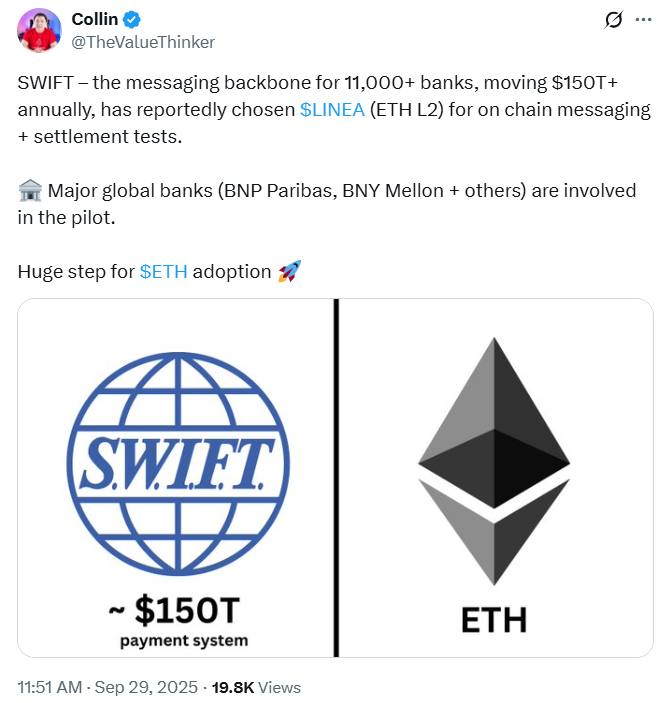Viewport: 672px width, 703px height.
Task: Select the Ethereum diamond logo
Action: [x=494, y=461]
